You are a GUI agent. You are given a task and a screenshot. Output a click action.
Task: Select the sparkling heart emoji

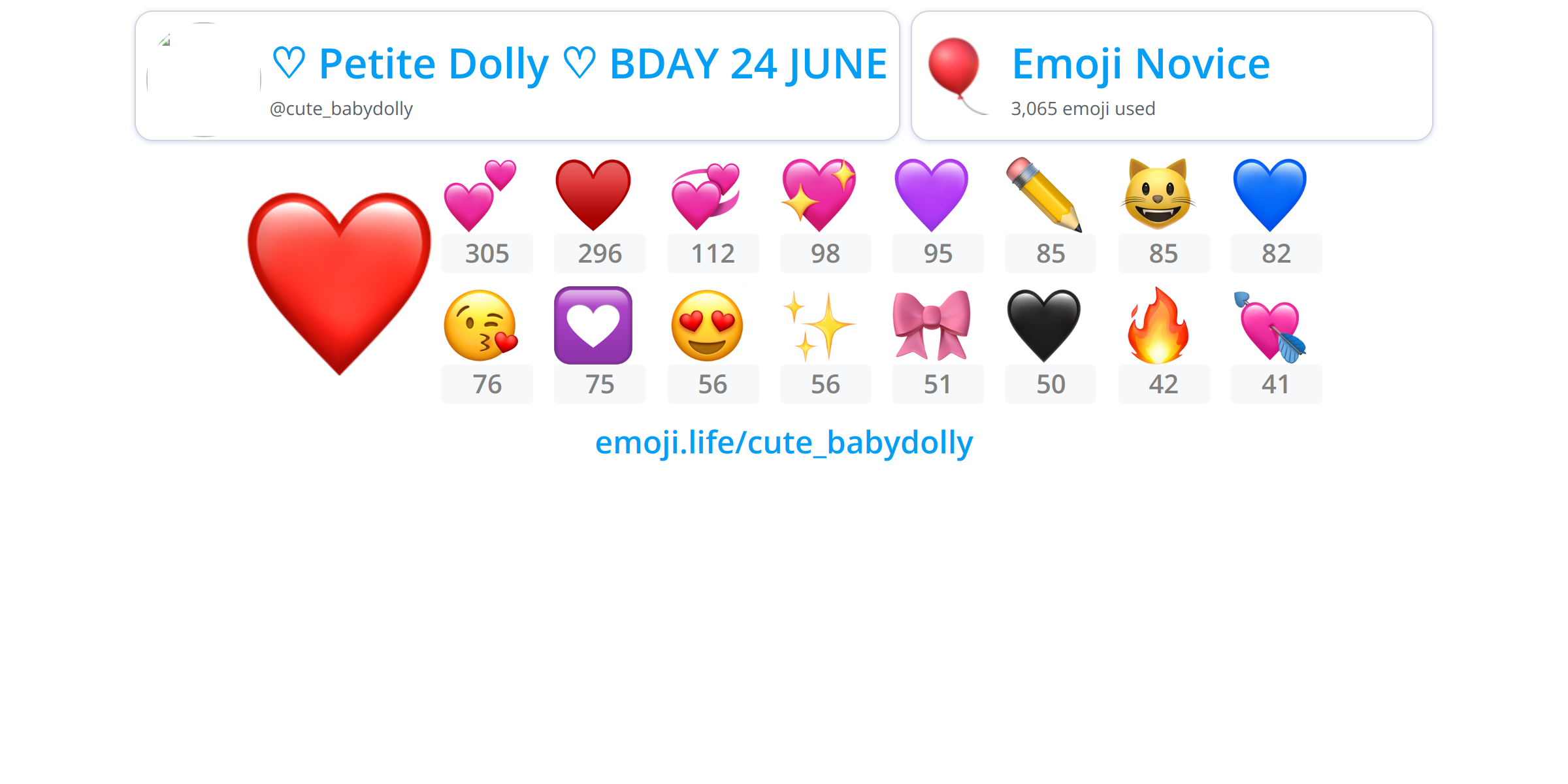tap(819, 195)
